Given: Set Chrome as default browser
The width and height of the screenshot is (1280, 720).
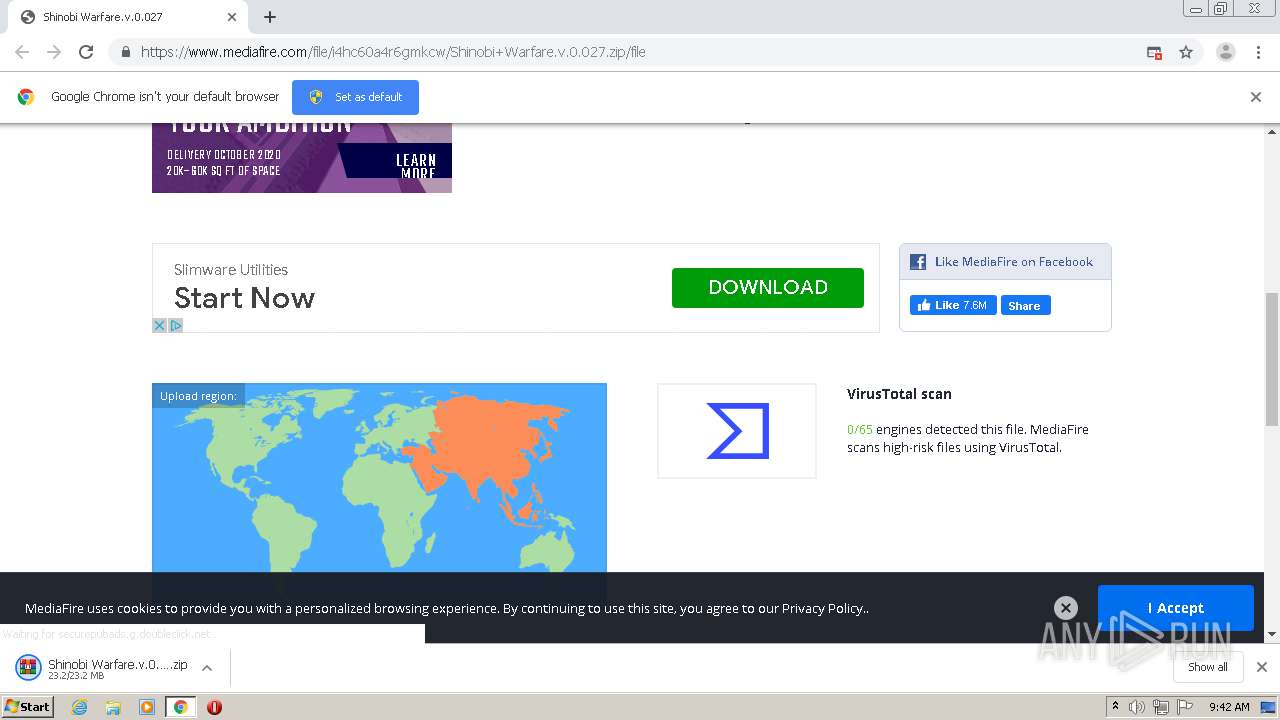Looking at the screenshot, I should (355, 97).
